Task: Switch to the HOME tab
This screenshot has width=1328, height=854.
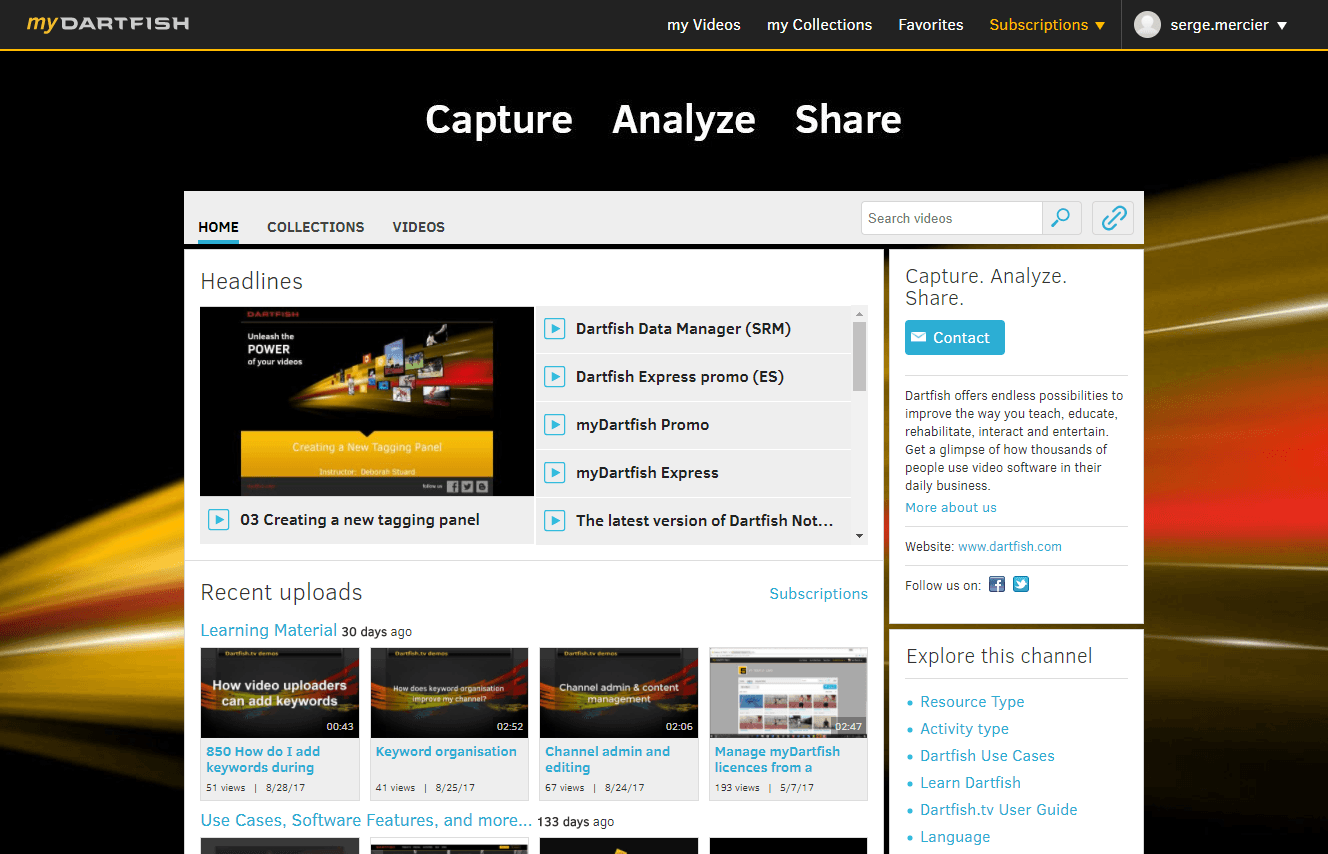Action: (218, 227)
